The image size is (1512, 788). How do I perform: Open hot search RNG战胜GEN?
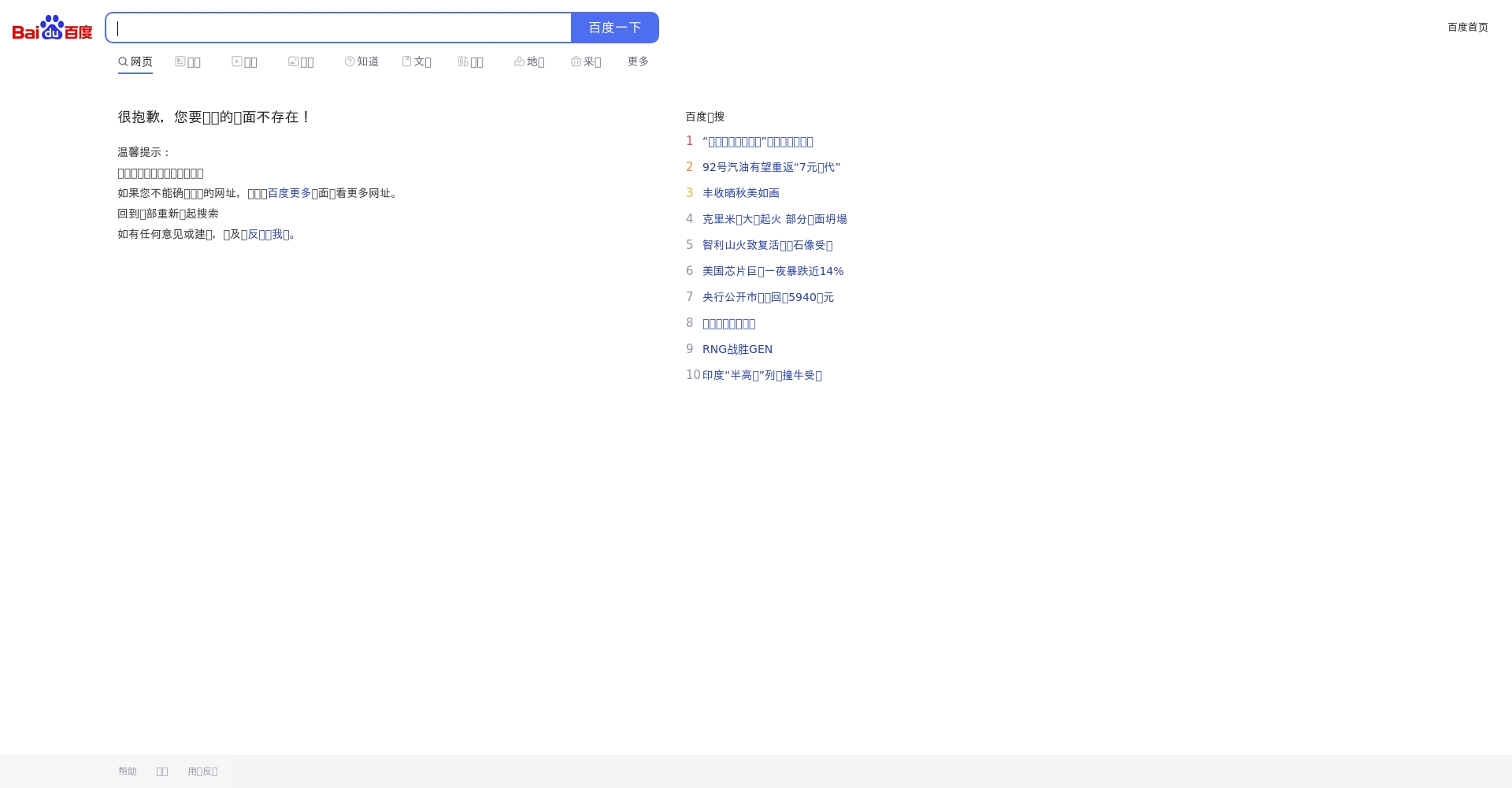tap(737, 349)
